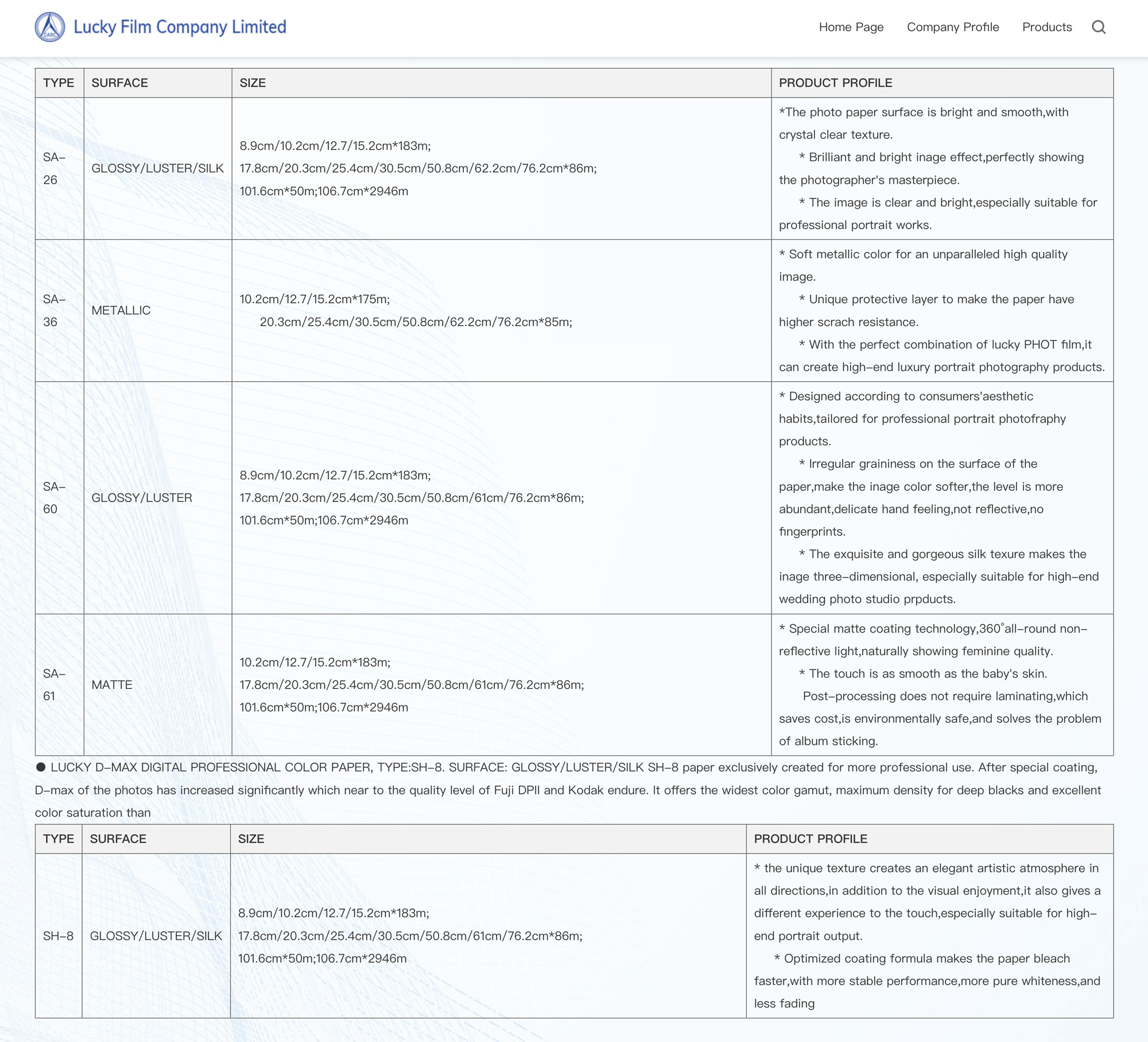
Task: Click the first table's TYPE header
Action: click(x=59, y=83)
